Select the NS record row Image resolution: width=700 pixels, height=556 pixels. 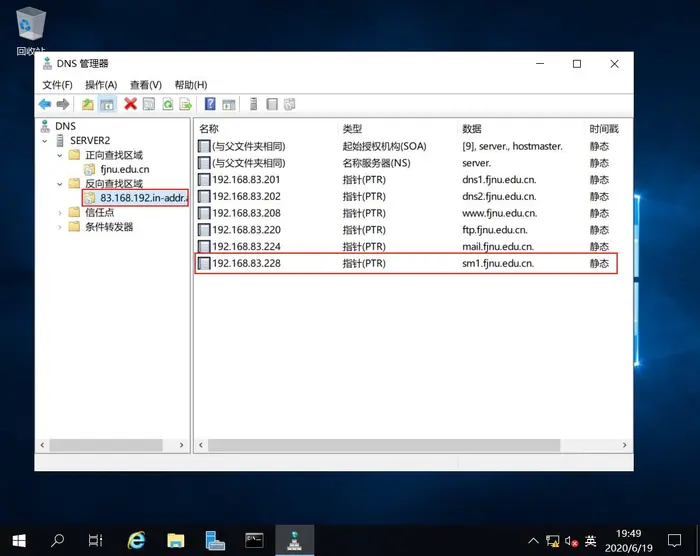406,163
